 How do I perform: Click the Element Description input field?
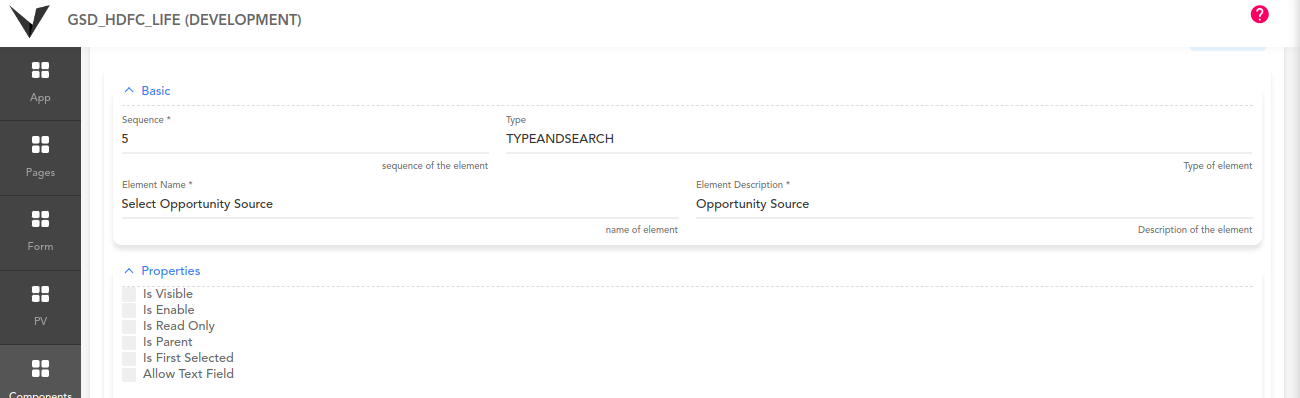click(x=974, y=204)
